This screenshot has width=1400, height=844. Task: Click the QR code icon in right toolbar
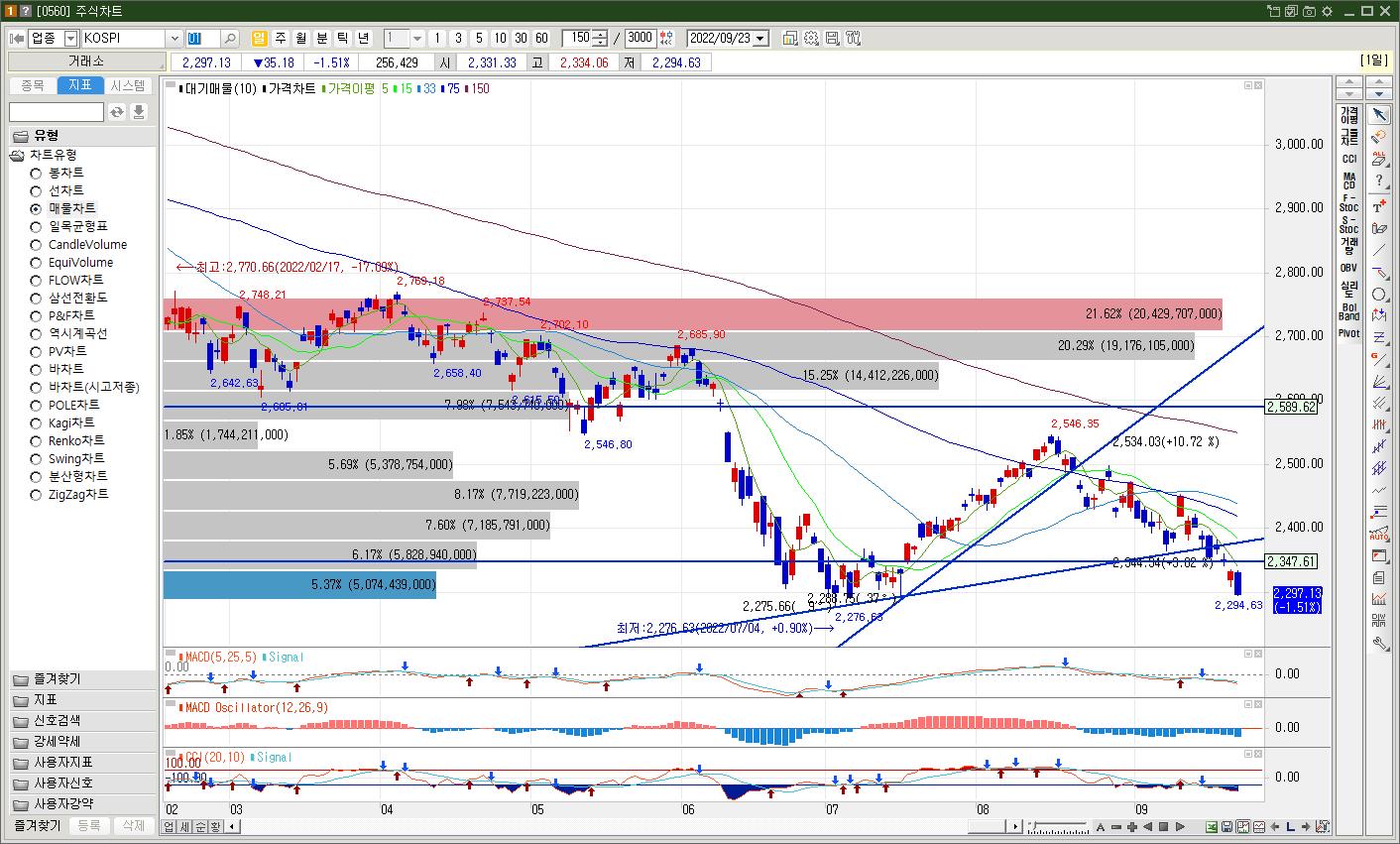tap(1379, 621)
